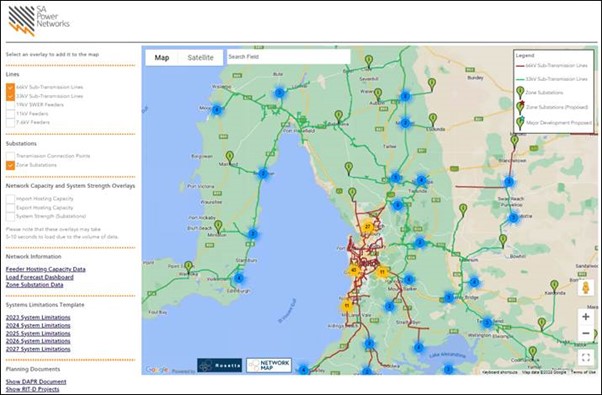The width and height of the screenshot is (602, 395).
Task: Click the SA Power Networks logo
Action: click(x=39, y=20)
